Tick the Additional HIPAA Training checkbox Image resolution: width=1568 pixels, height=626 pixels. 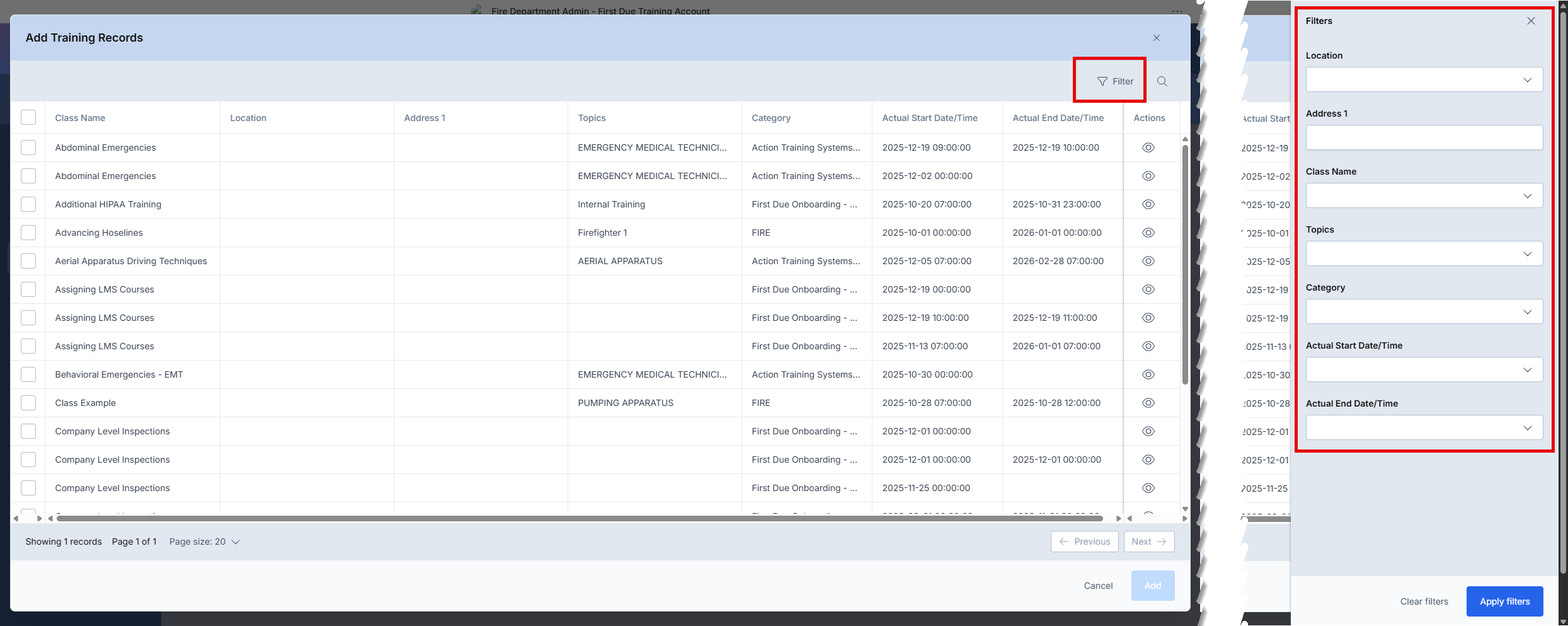tap(28, 204)
